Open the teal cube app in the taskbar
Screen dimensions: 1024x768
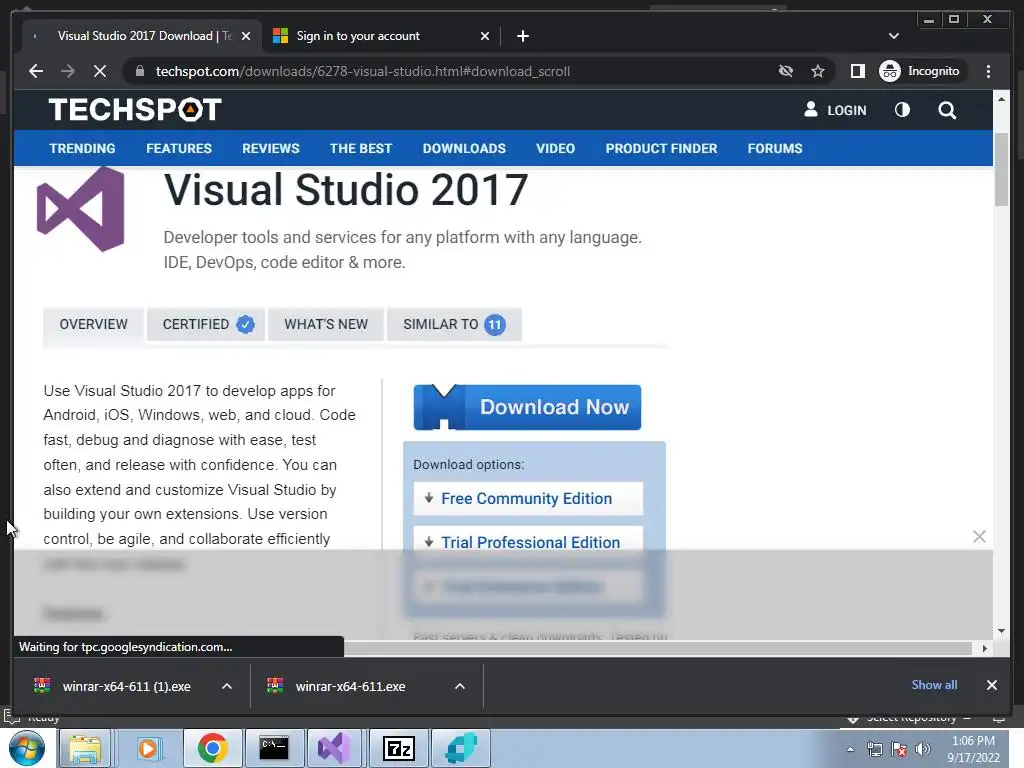pyautogui.click(x=461, y=748)
